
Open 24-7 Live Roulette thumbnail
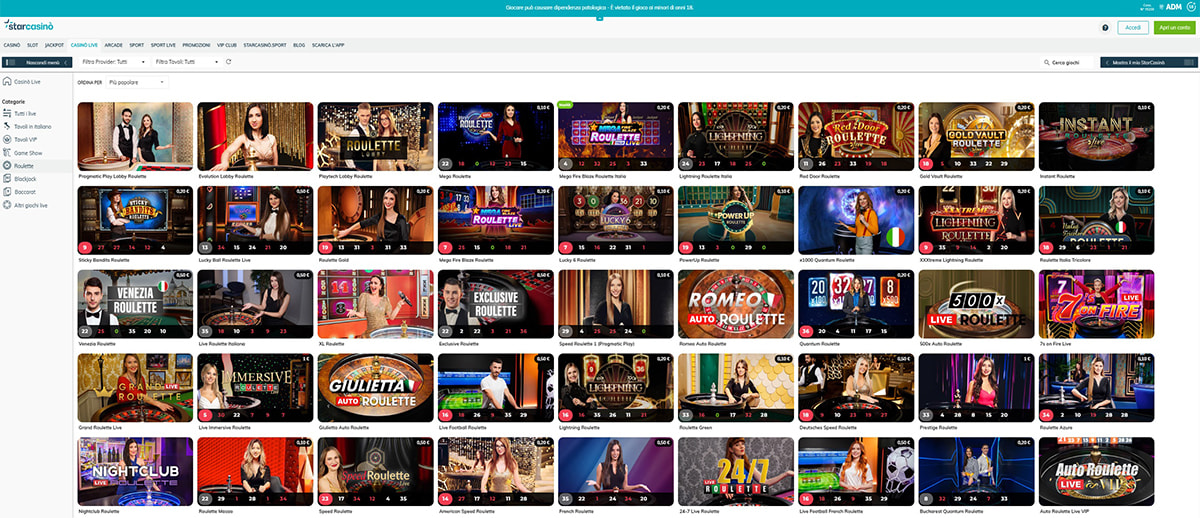[x=736, y=472]
